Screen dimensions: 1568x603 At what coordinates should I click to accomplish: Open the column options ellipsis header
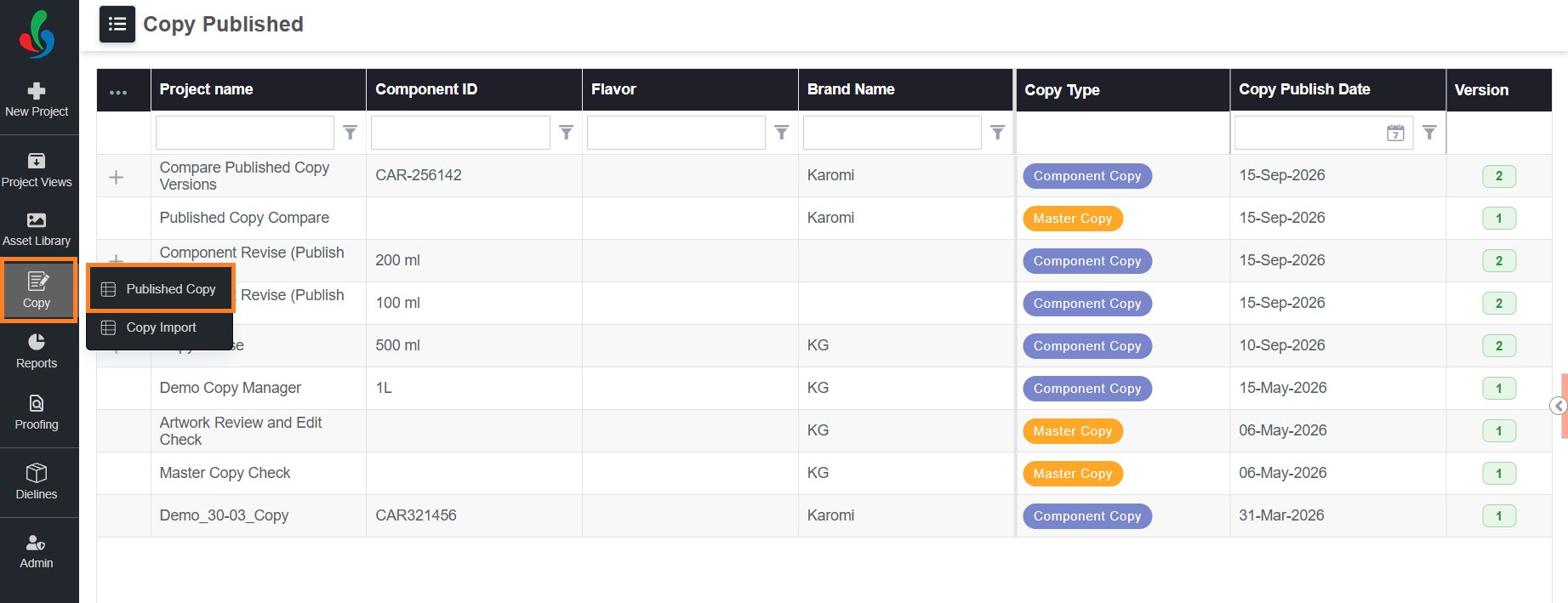(118, 91)
